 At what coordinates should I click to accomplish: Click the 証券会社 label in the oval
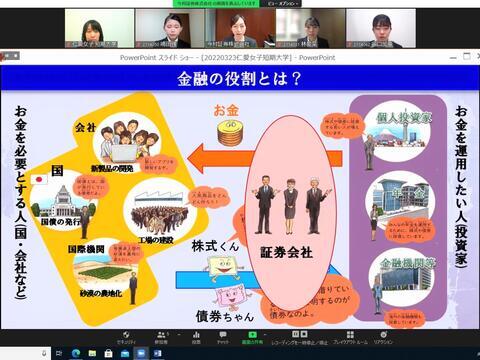286,252
